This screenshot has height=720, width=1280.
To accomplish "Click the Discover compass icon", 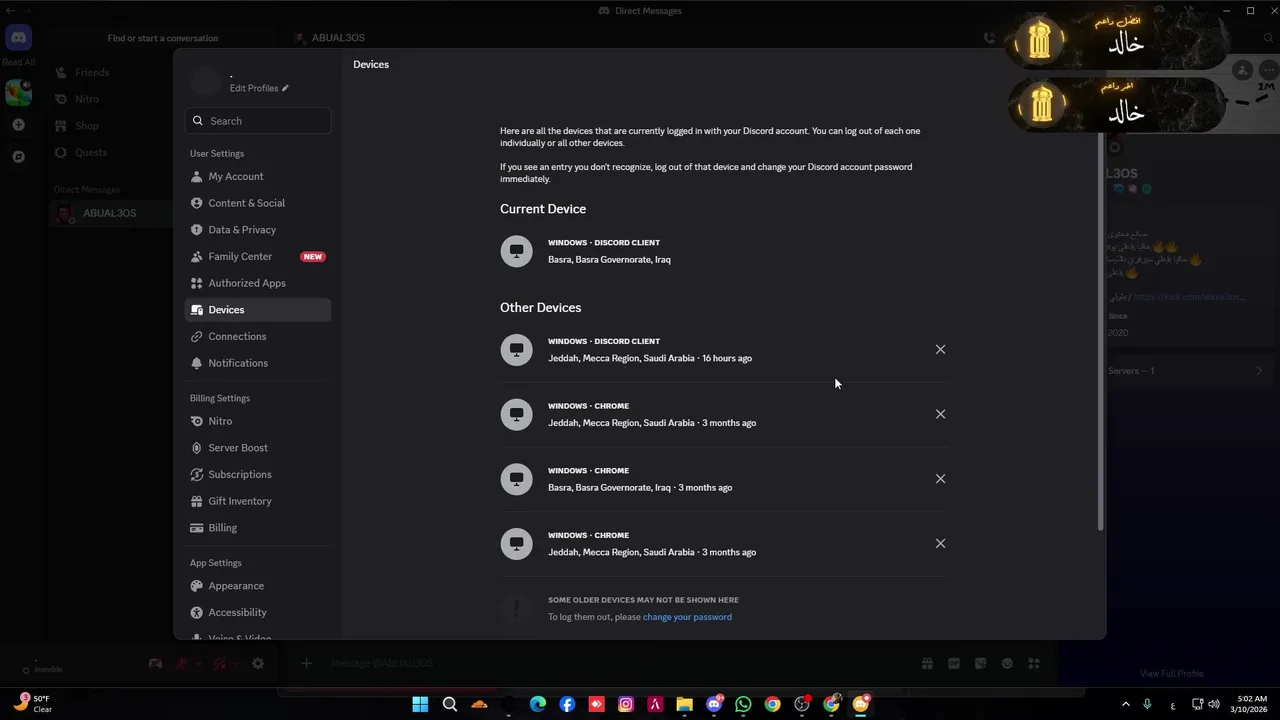I will (18, 157).
